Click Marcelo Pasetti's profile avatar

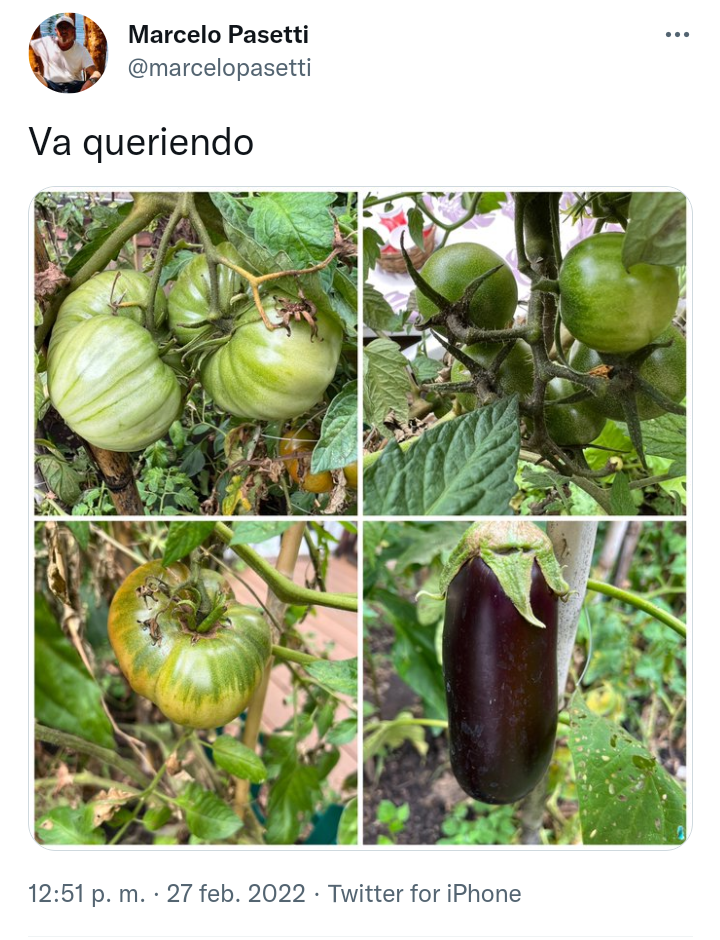click(x=68, y=53)
